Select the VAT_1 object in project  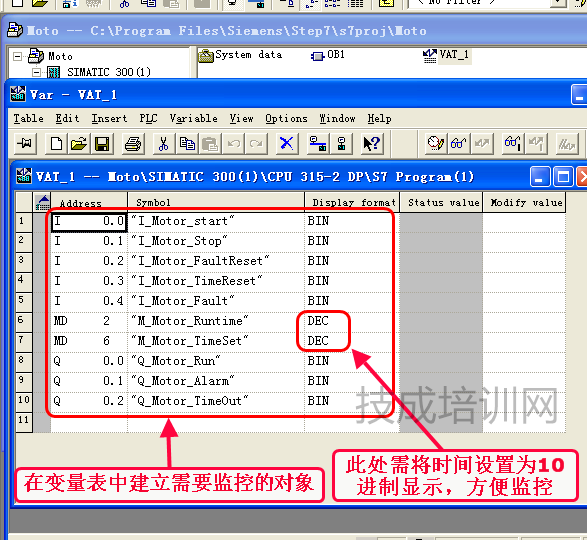(446, 55)
